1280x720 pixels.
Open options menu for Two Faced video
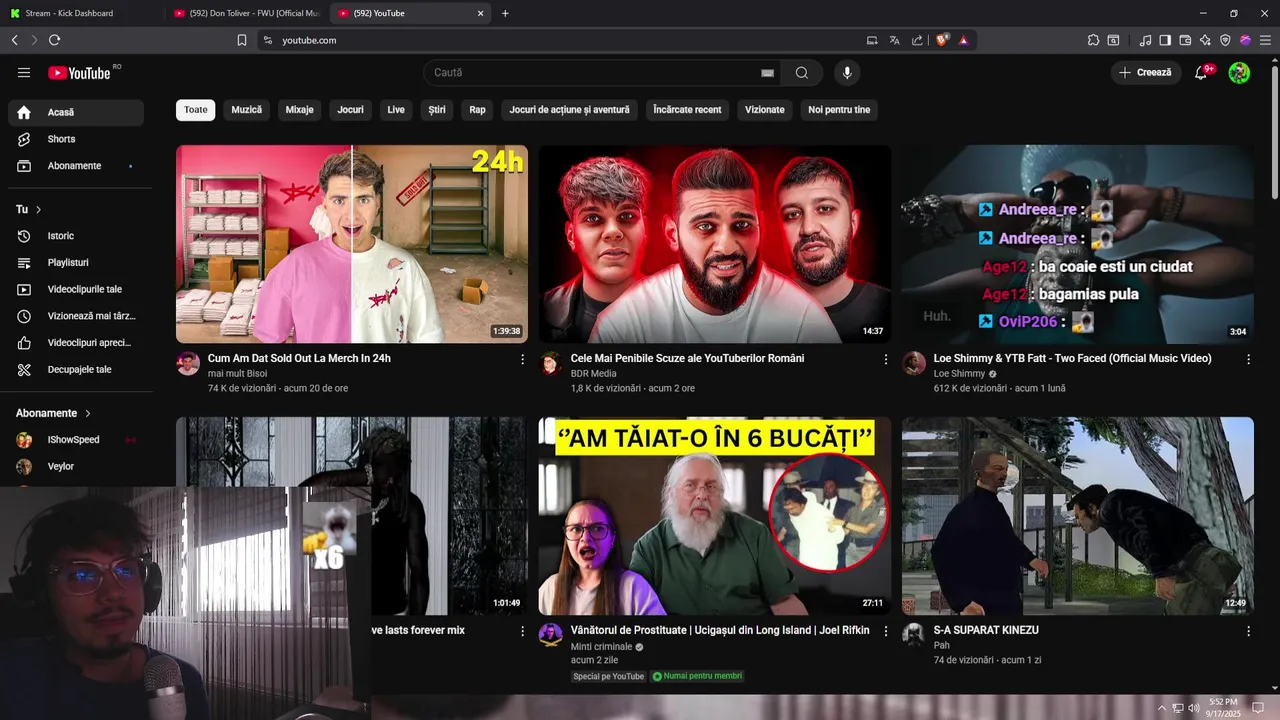[x=1248, y=359]
